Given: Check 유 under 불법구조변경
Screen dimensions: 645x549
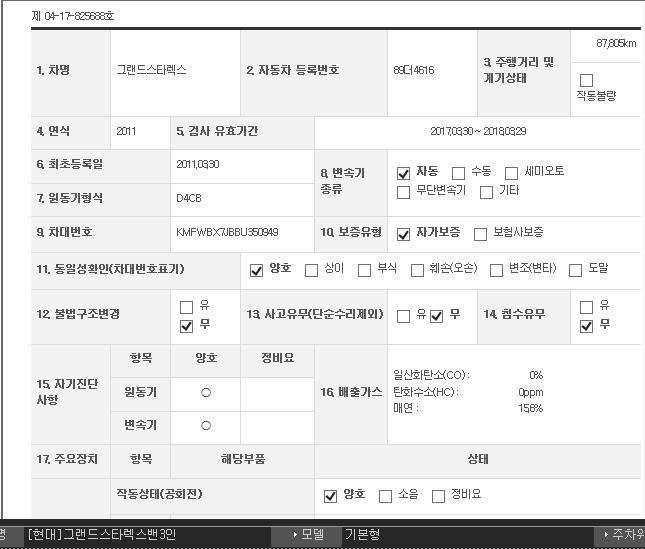Looking at the screenshot, I should (186, 307).
